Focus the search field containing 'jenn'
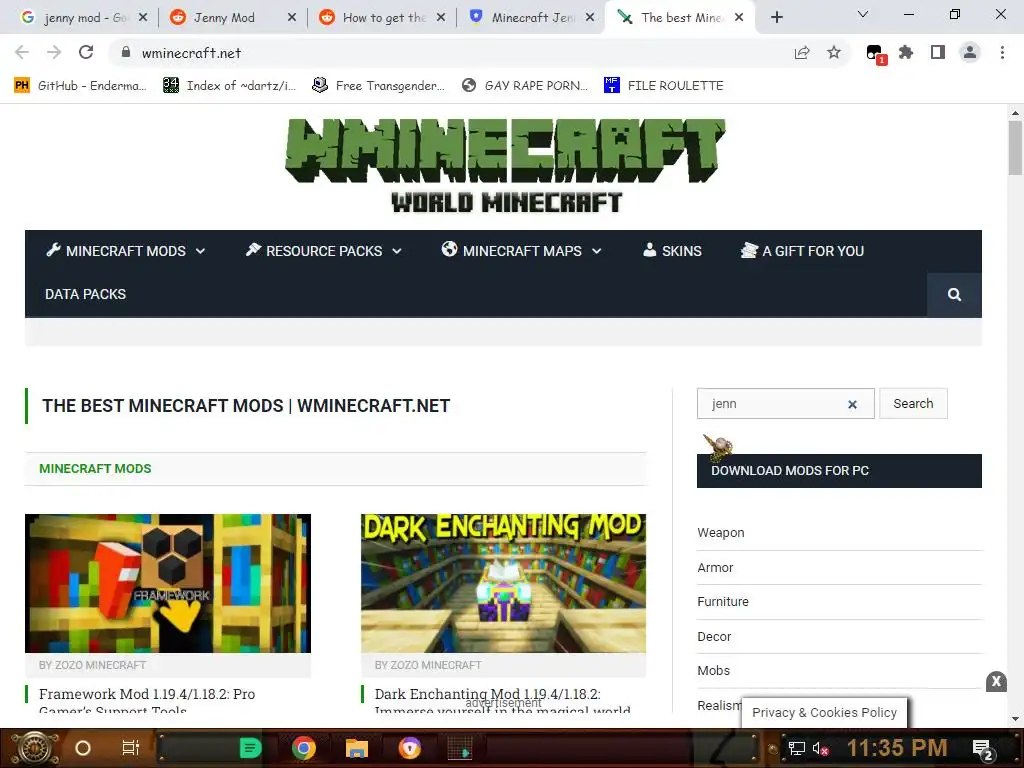Viewport: 1024px width, 768px height. [785, 404]
